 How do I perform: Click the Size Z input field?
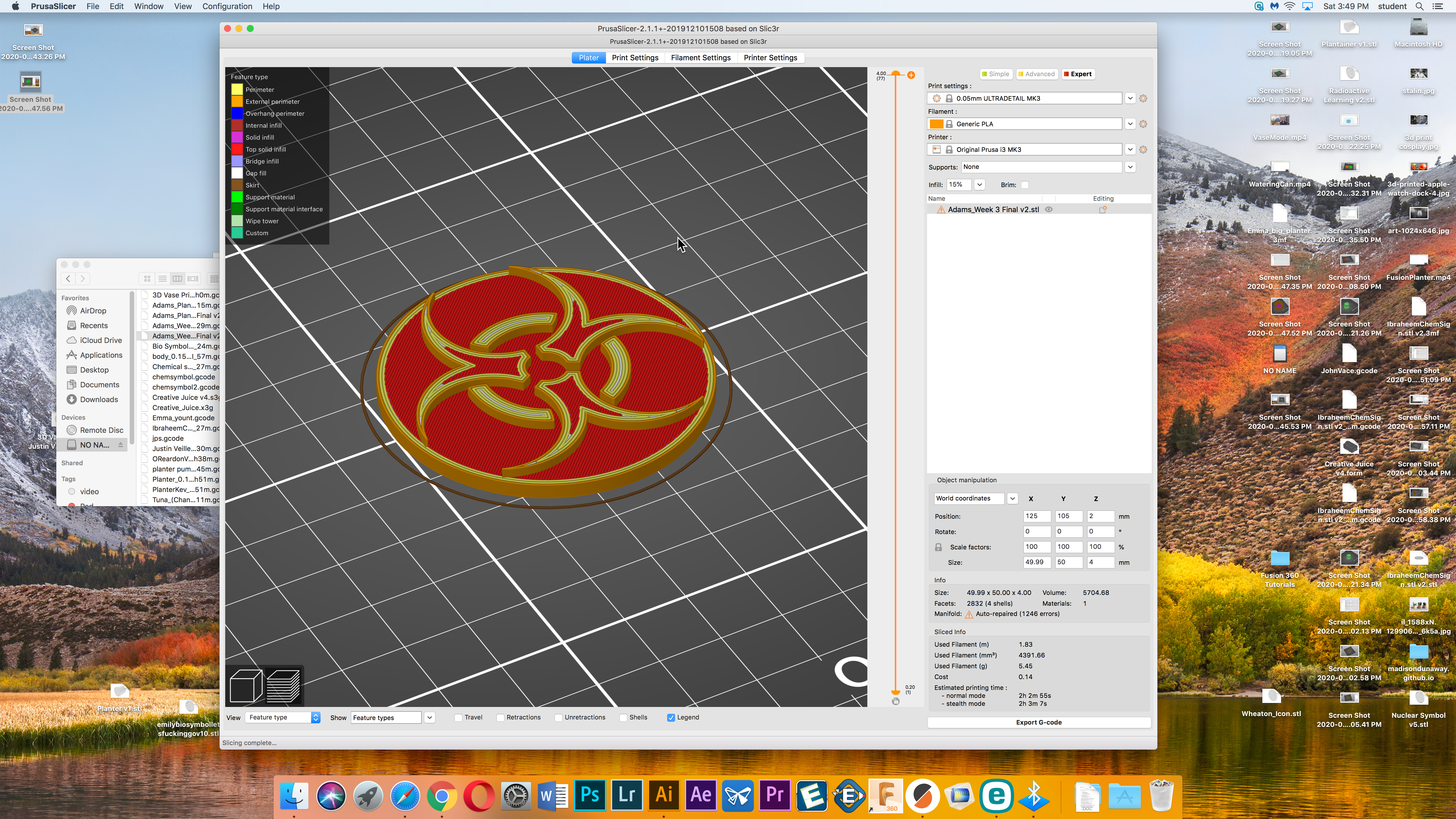coord(1100,563)
